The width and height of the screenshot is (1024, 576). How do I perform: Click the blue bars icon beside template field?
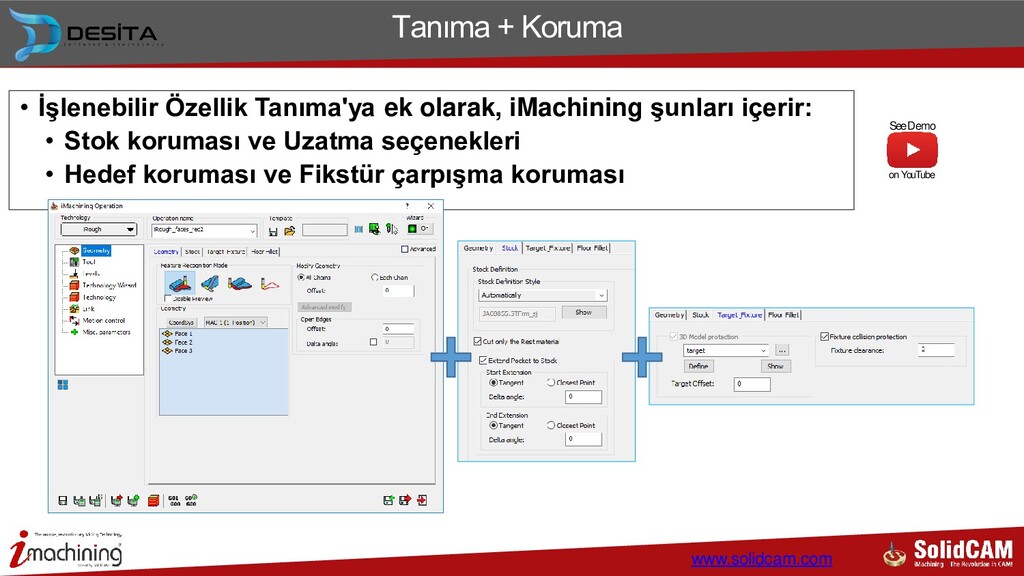[359, 229]
